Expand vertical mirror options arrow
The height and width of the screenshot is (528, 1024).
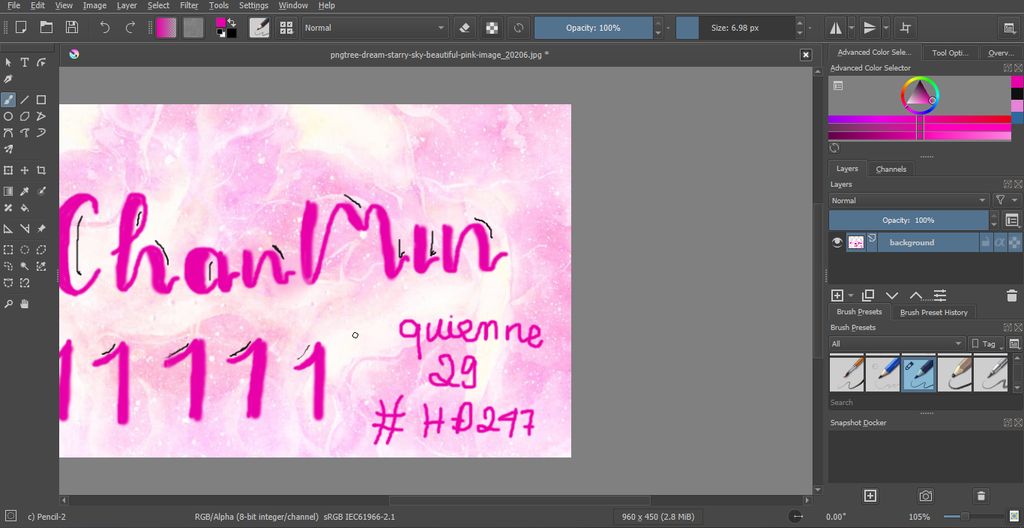pyautogui.click(x=886, y=27)
